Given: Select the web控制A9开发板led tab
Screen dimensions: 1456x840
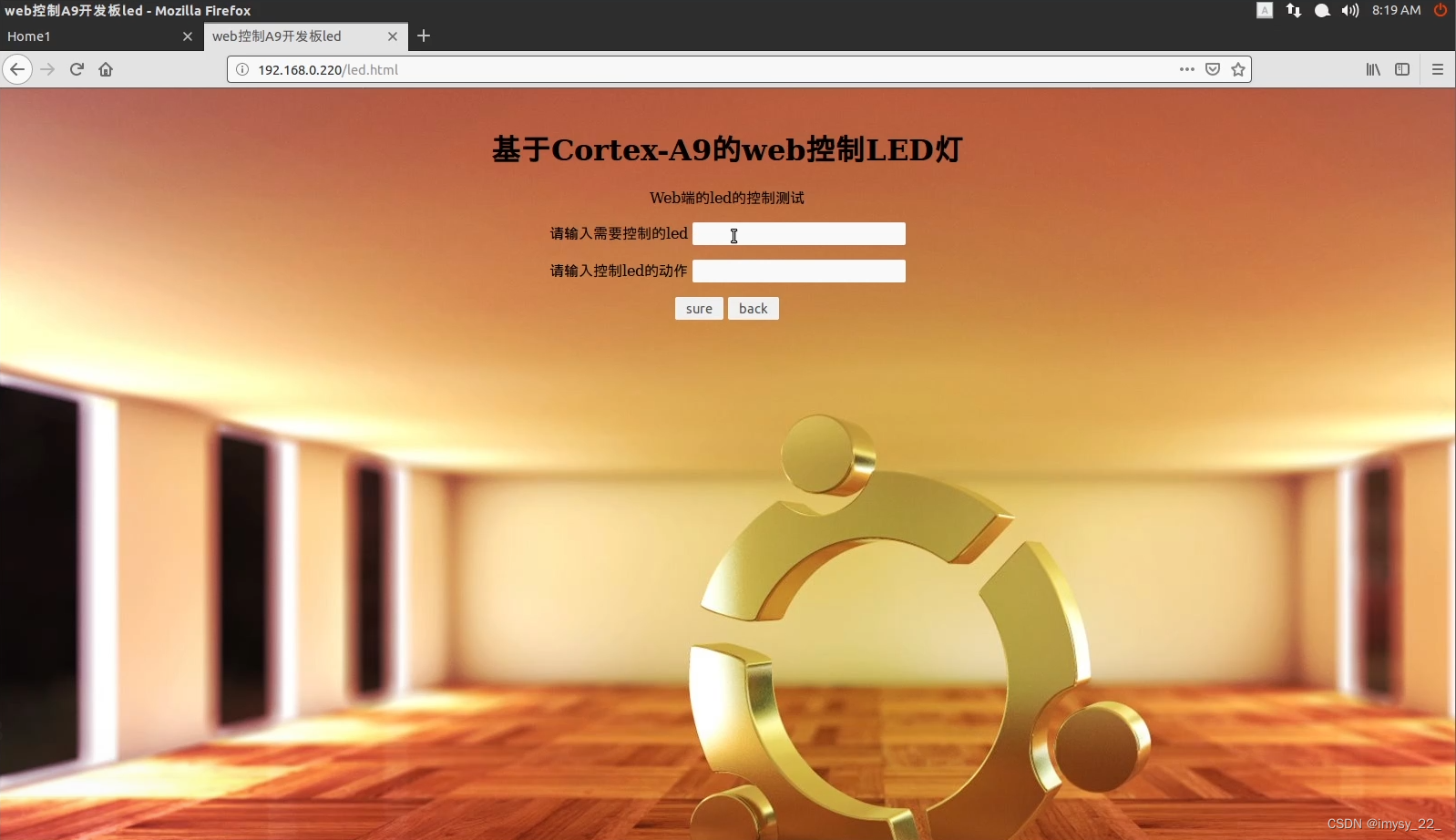Looking at the screenshot, I should (x=305, y=36).
